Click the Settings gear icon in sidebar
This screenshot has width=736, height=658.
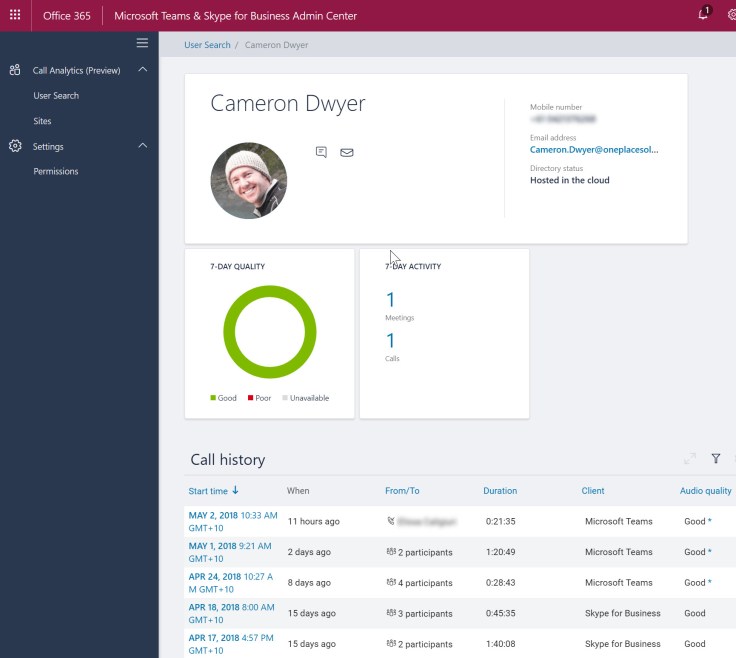(x=15, y=146)
